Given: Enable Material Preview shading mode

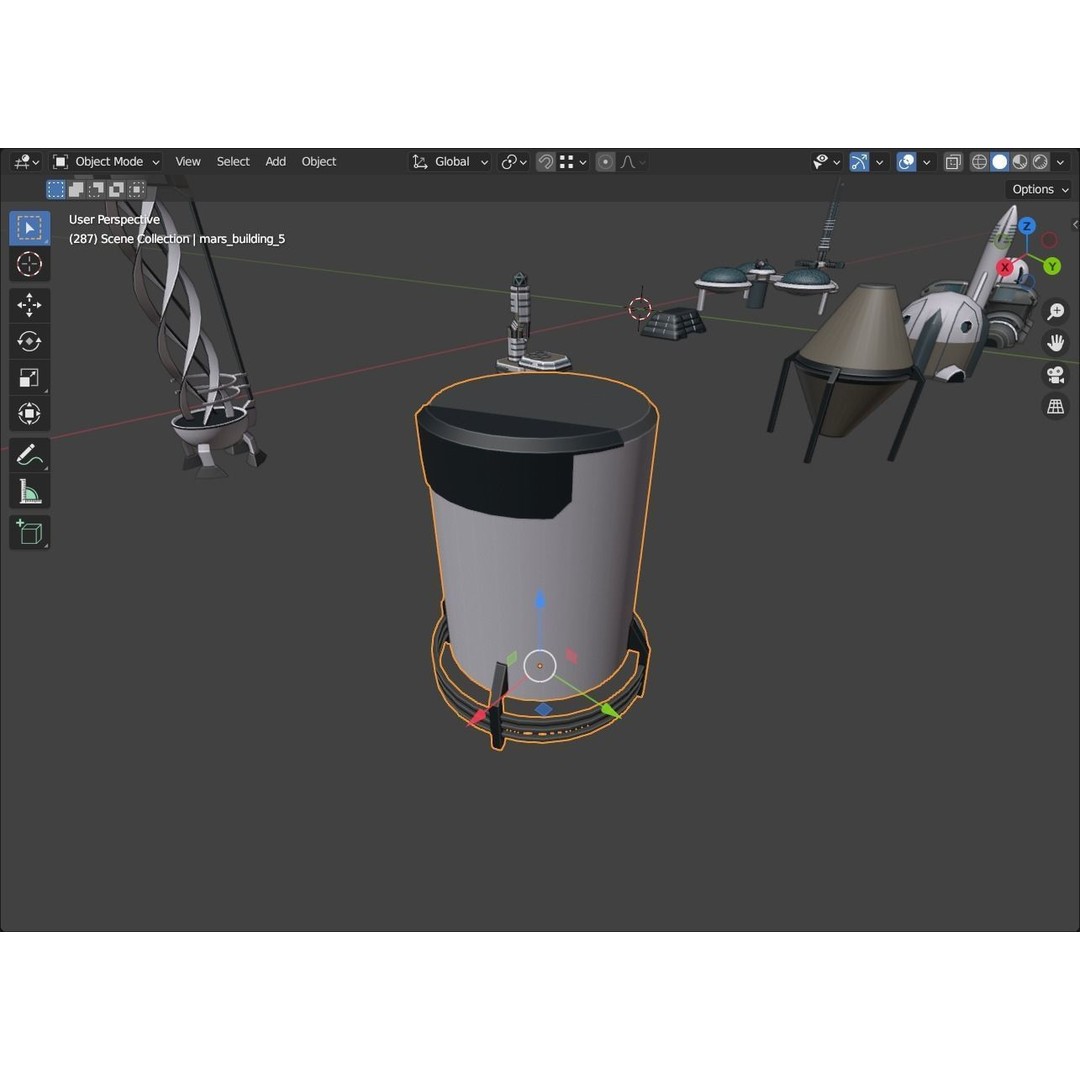Looking at the screenshot, I should 1019,161.
